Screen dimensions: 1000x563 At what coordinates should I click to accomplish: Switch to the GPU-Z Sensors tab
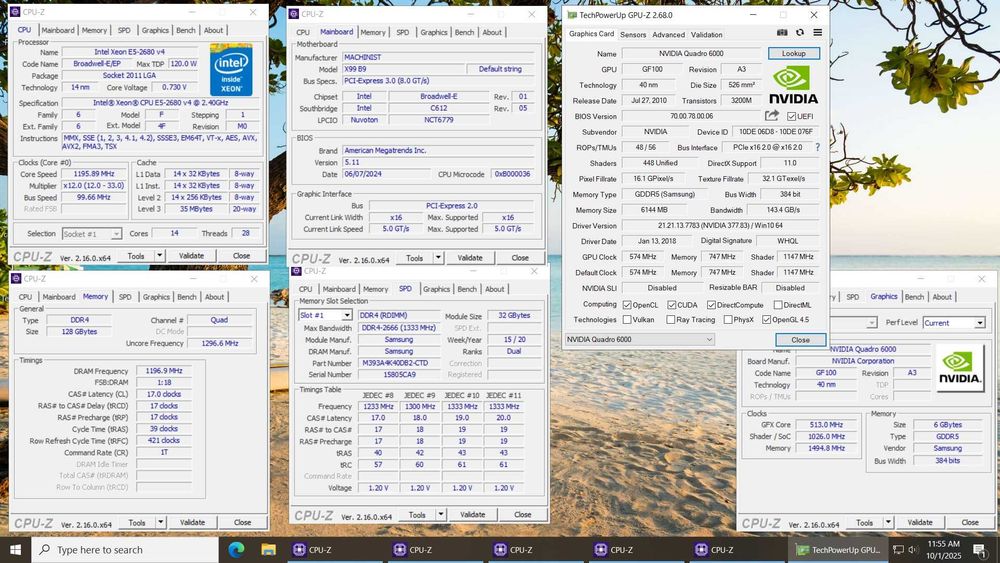(633, 34)
